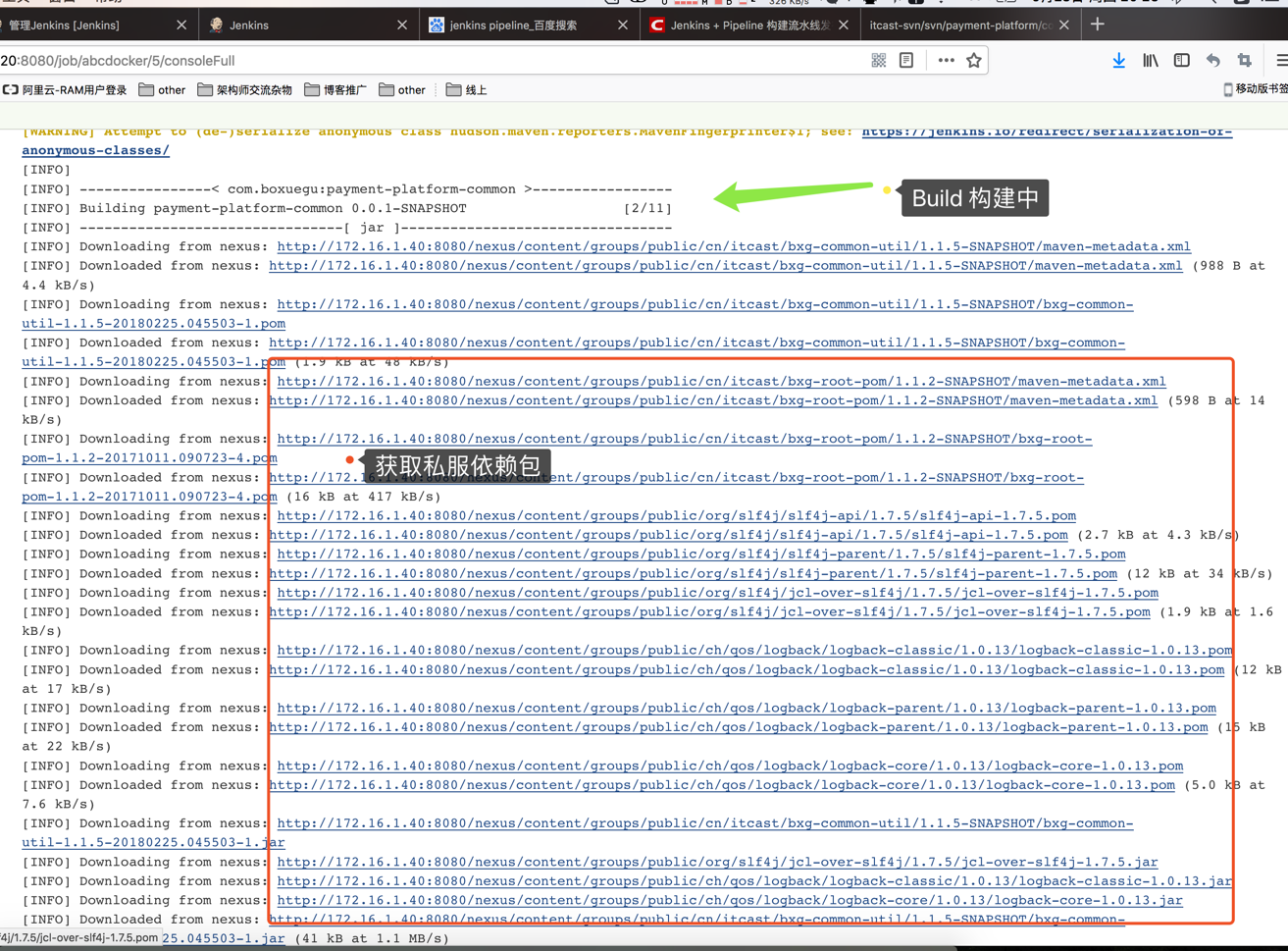
Task: Close the jenkins pipeline_百度搜索 tab
Action: point(623,26)
